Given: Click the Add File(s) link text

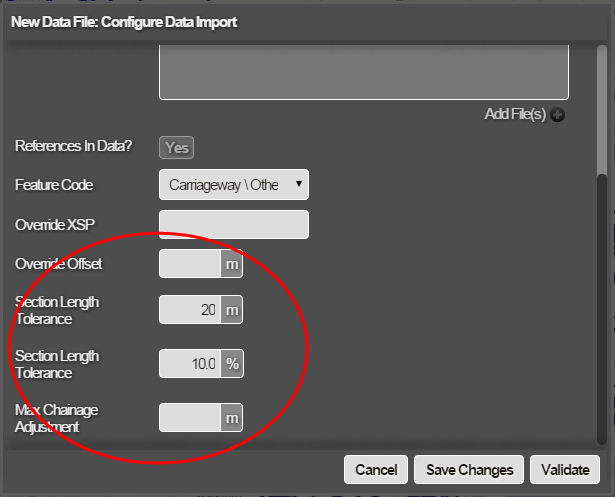Looking at the screenshot, I should (514, 115).
